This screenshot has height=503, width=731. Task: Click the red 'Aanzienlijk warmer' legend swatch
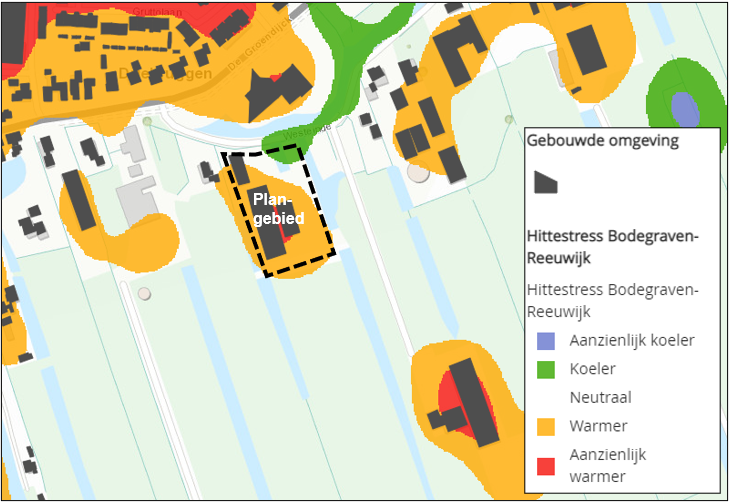click(x=546, y=466)
